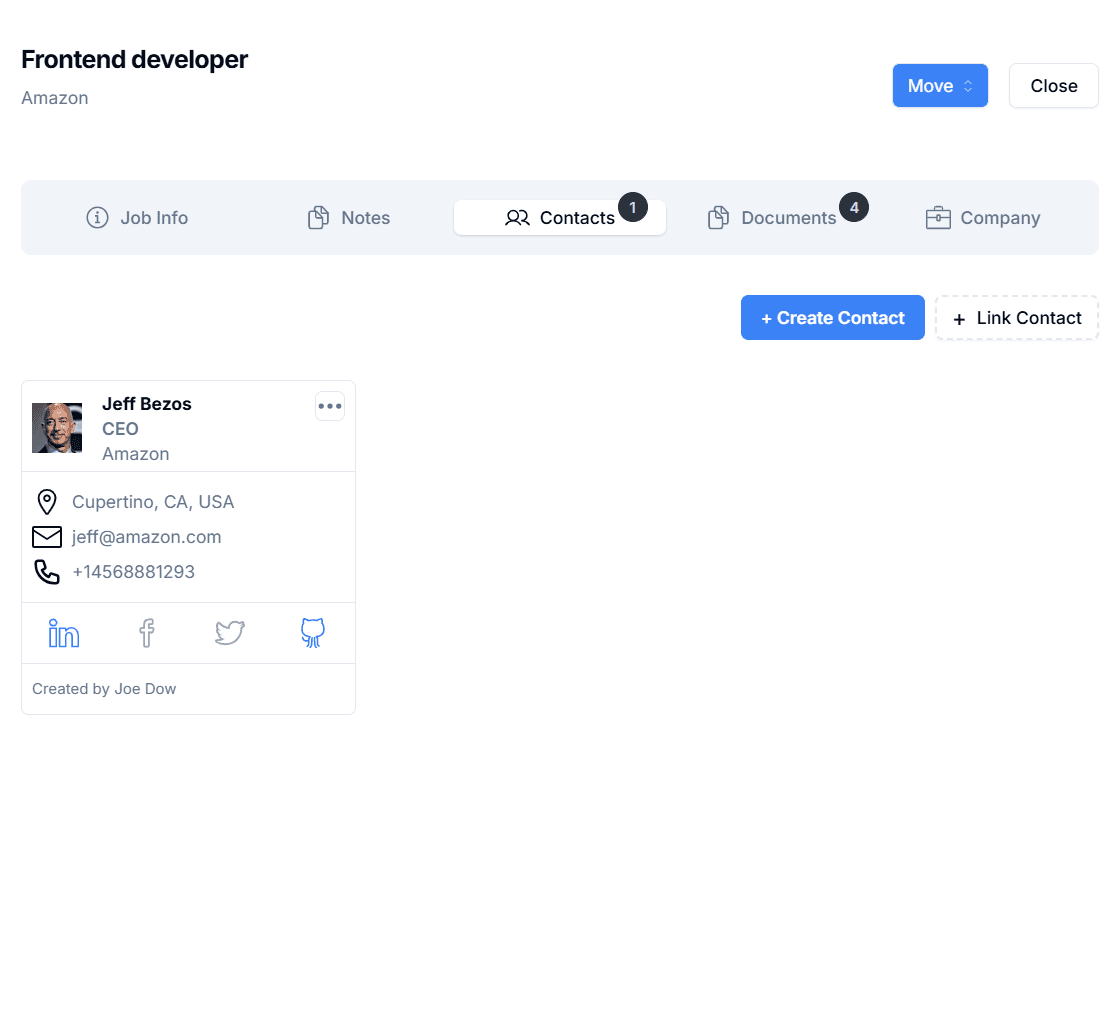Click the Link Contact button

click(x=1017, y=317)
